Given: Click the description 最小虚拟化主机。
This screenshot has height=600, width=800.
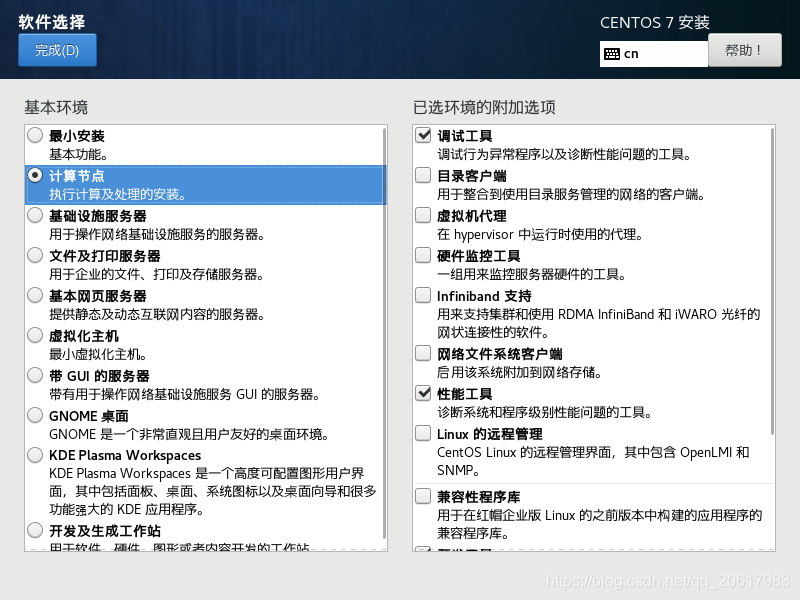Looking at the screenshot, I should pos(98,354).
